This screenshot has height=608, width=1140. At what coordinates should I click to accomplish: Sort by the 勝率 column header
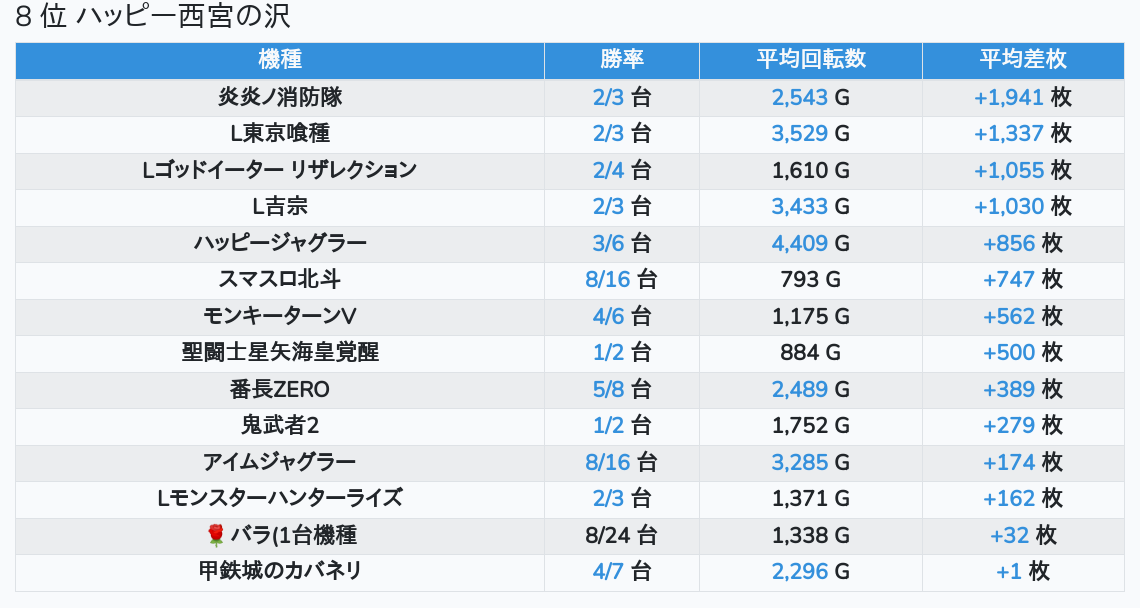coord(621,59)
